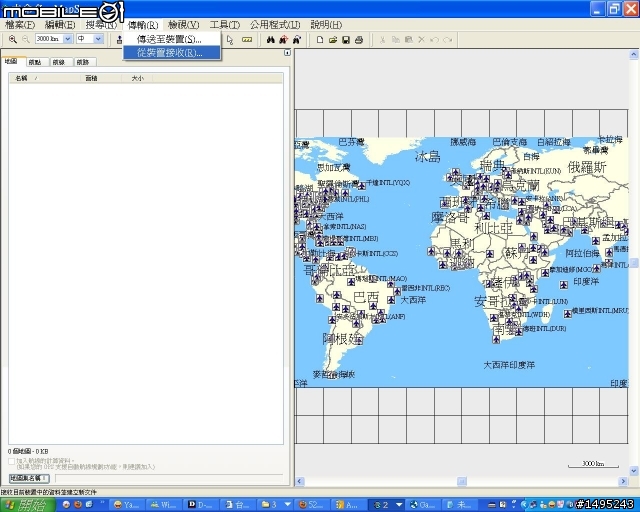640x512 pixels.
Task: Click the folder group taskbar button
Action: (277, 505)
